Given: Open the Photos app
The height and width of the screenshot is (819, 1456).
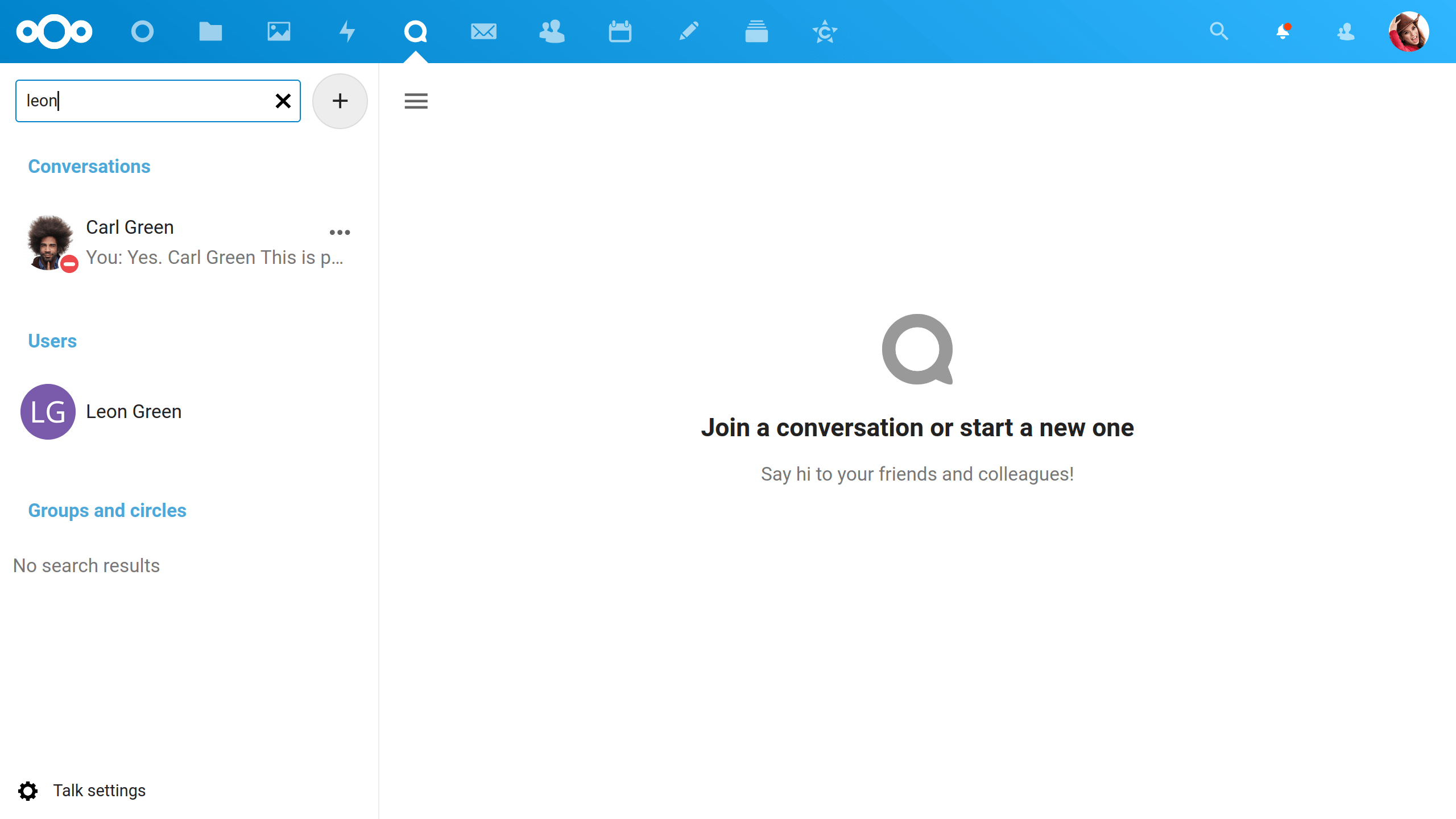Looking at the screenshot, I should coord(279,31).
